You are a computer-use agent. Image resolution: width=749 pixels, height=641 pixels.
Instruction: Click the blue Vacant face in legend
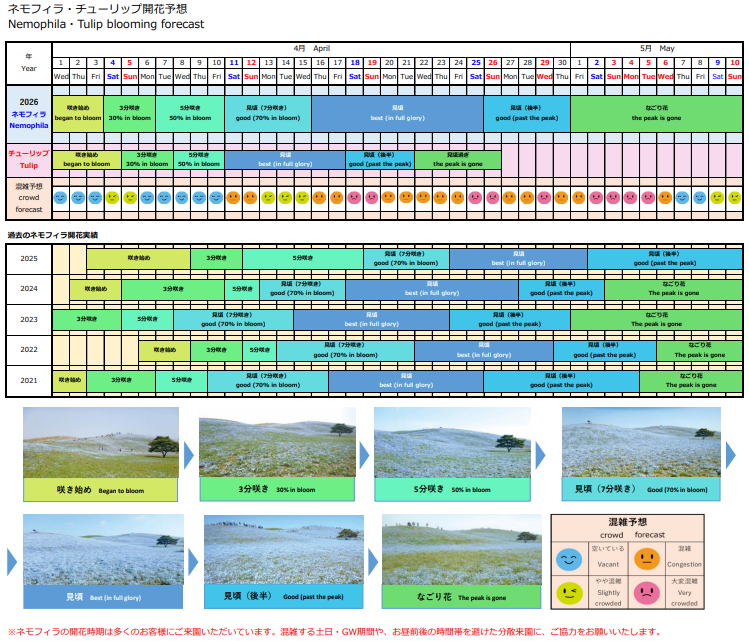(569, 557)
